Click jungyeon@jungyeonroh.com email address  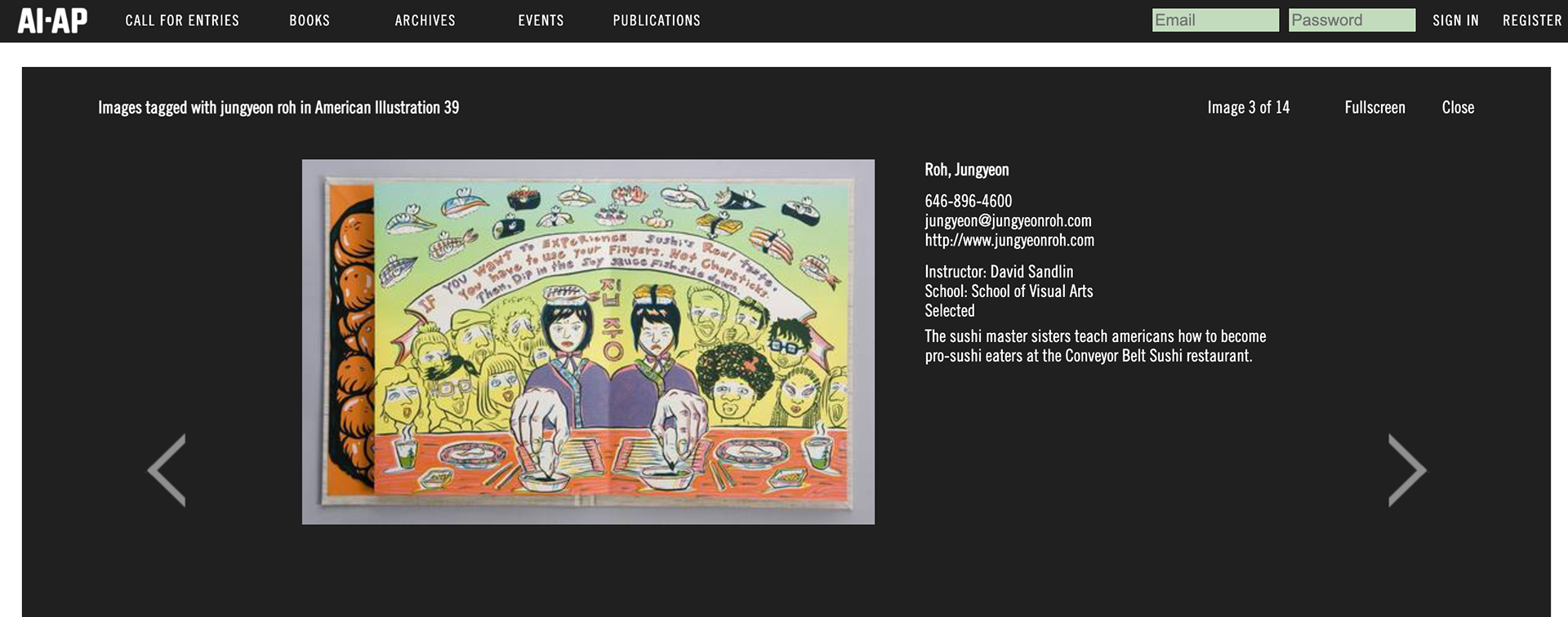[1008, 220]
